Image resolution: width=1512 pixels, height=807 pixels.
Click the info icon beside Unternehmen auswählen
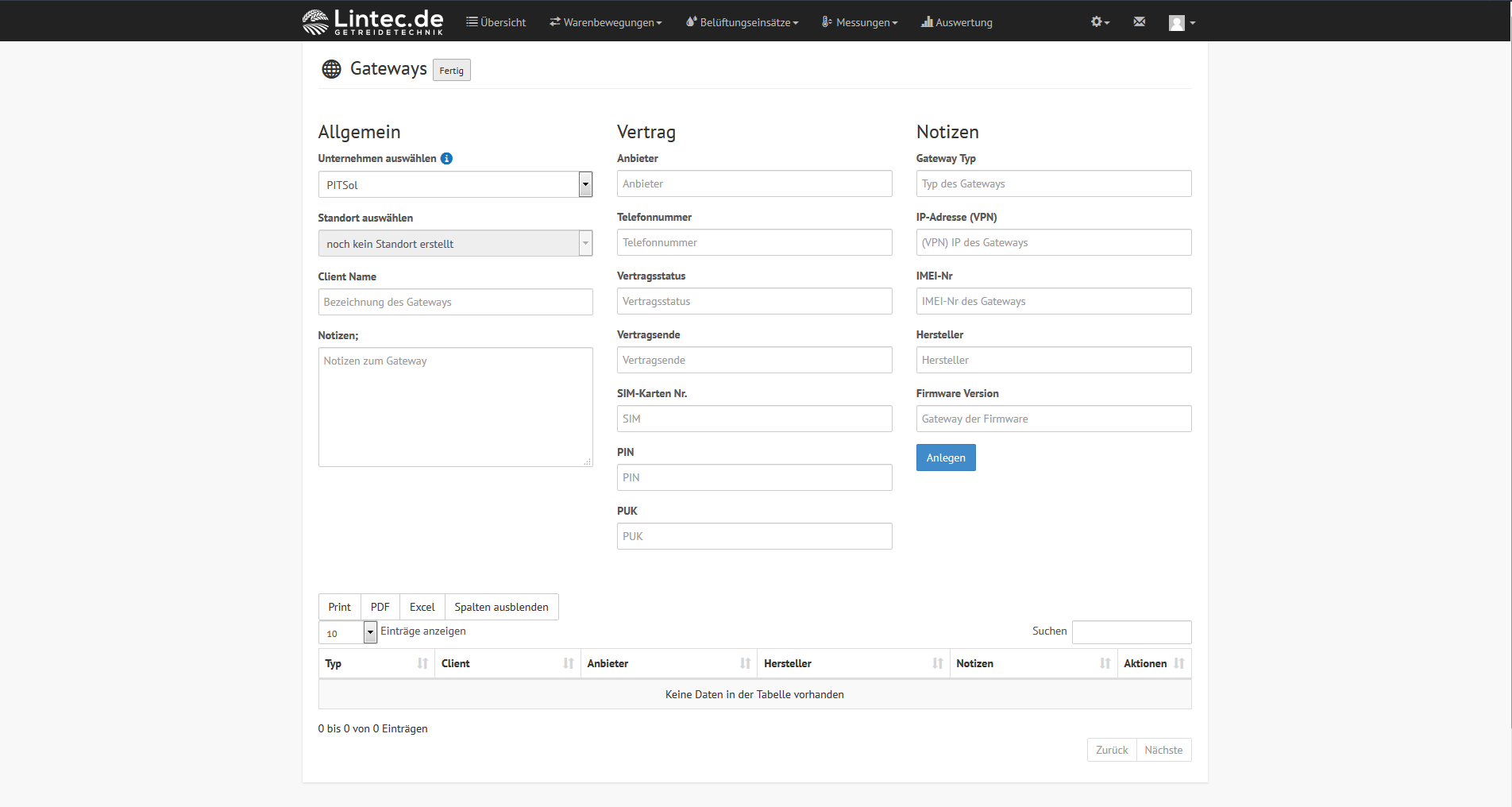tap(447, 159)
